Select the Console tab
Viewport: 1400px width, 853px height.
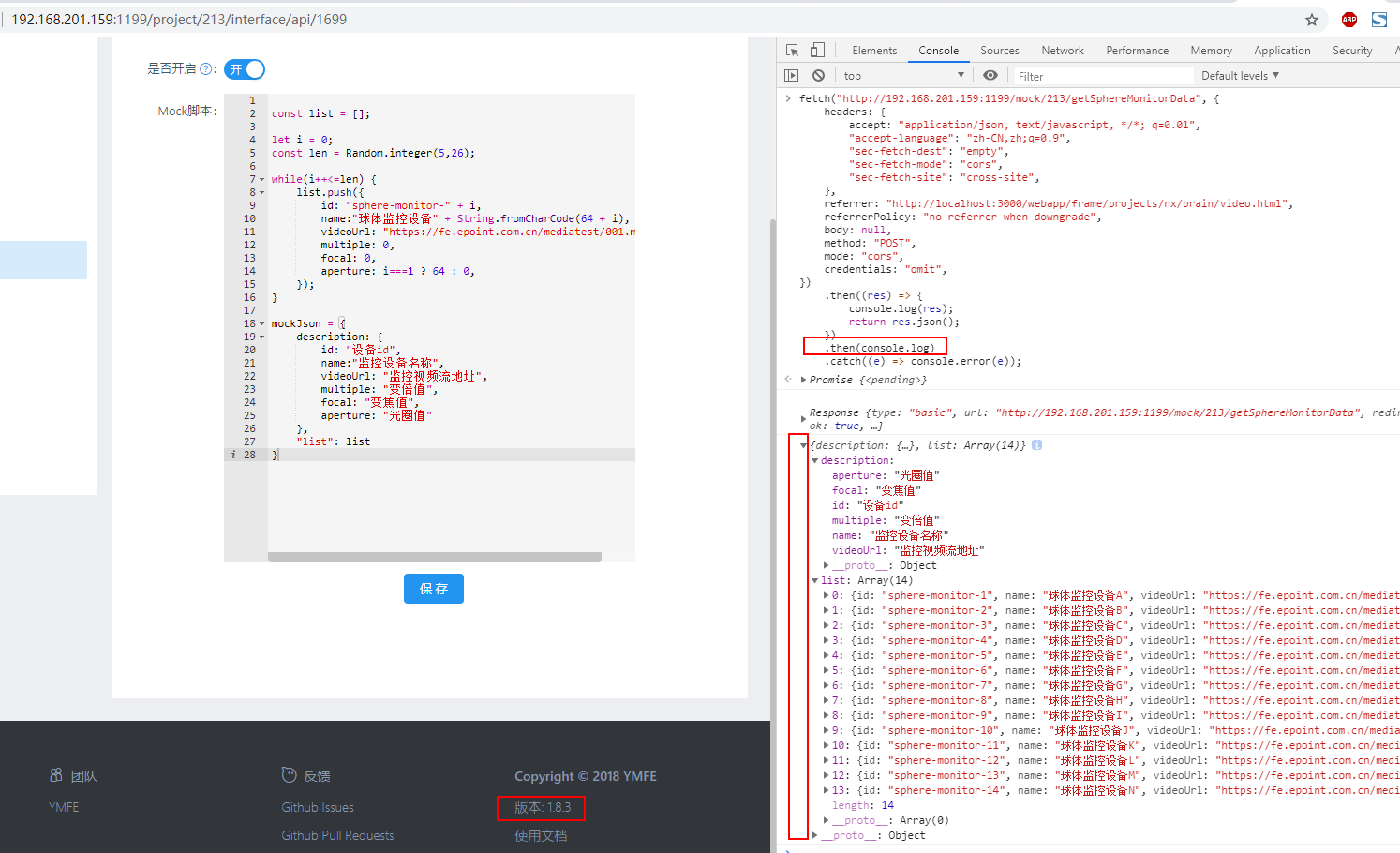(x=938, y=51)
